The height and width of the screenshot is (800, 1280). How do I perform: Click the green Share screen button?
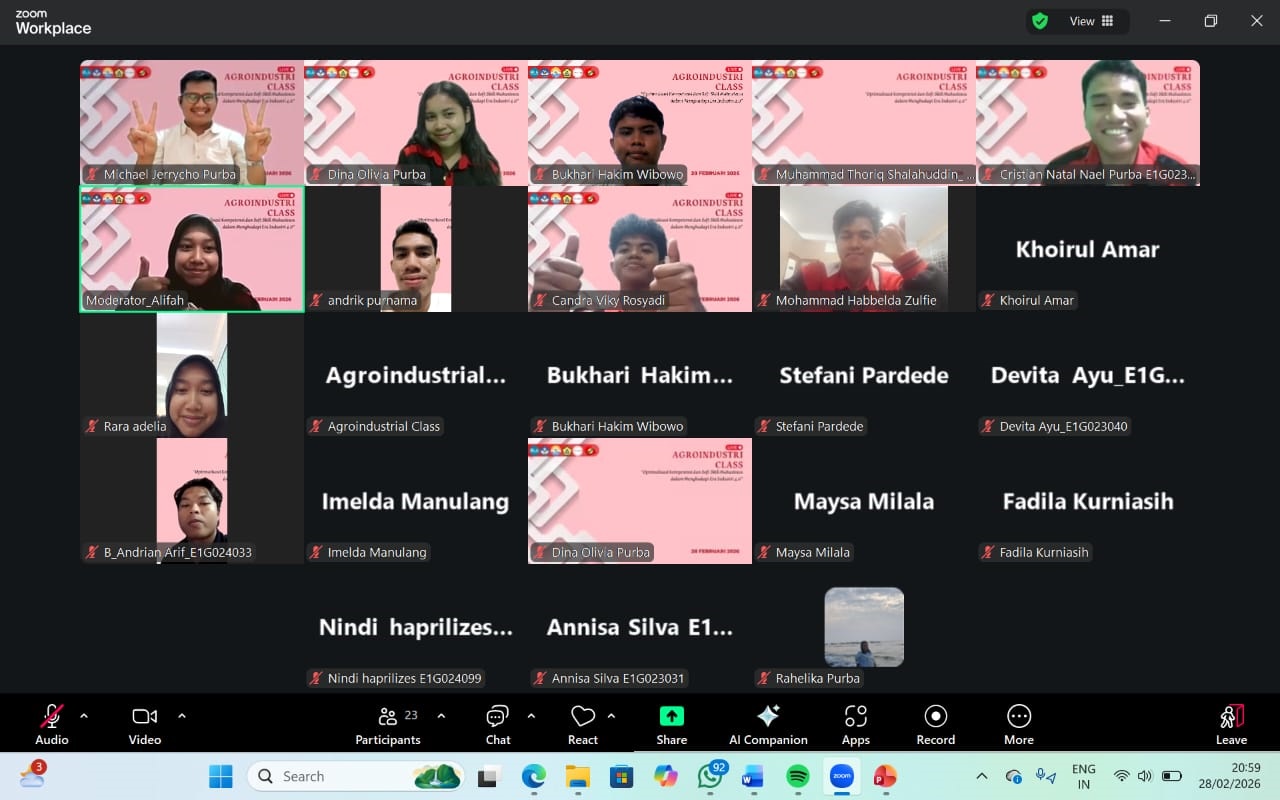pos(671,723)
